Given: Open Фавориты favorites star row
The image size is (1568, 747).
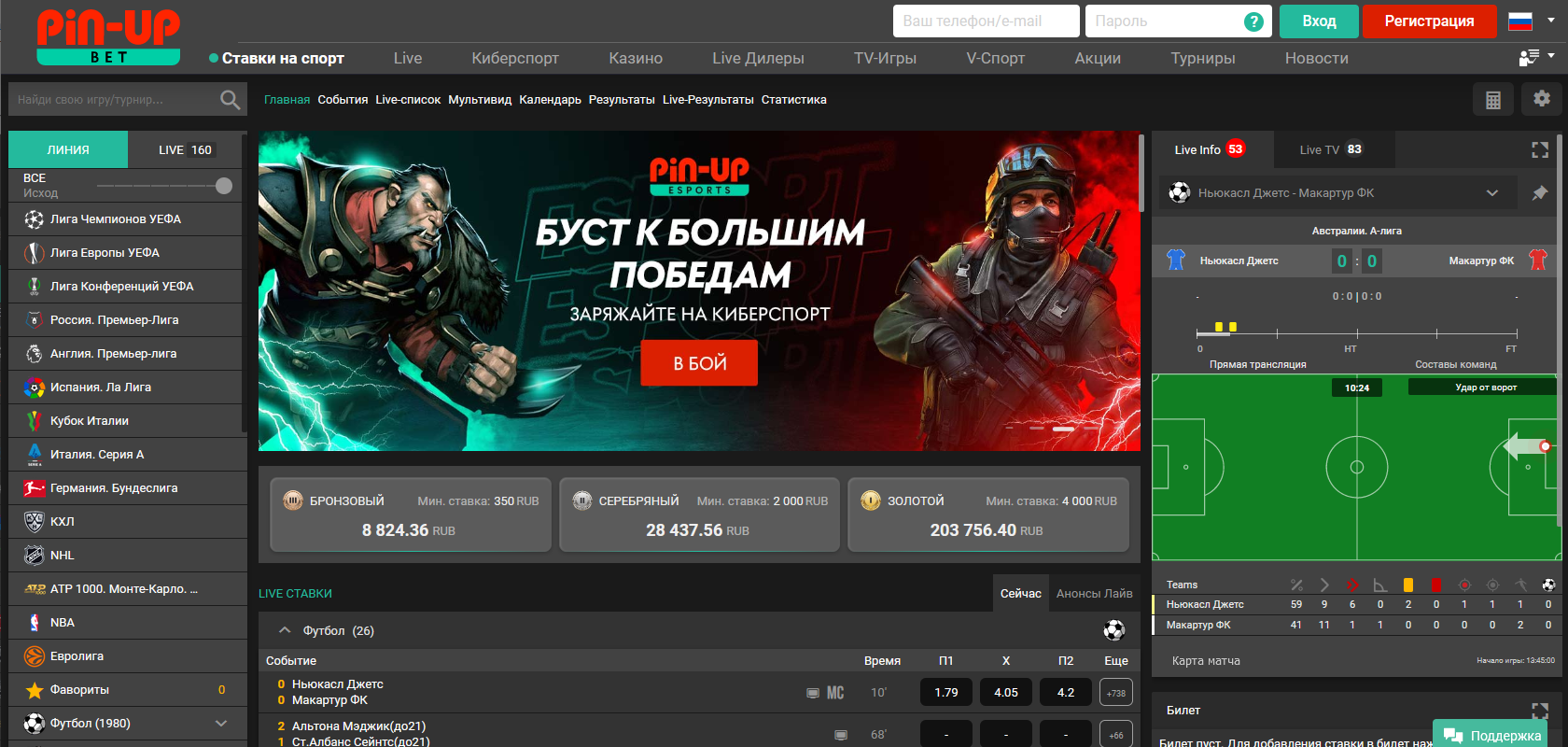Looking at the screenshot, I should pos(128,690).
